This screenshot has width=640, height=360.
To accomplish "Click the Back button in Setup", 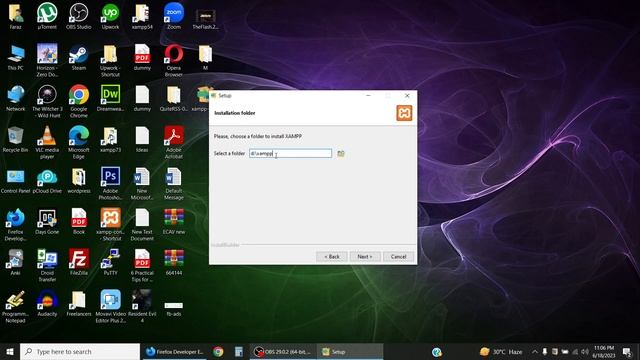I will tap(332, 257).
